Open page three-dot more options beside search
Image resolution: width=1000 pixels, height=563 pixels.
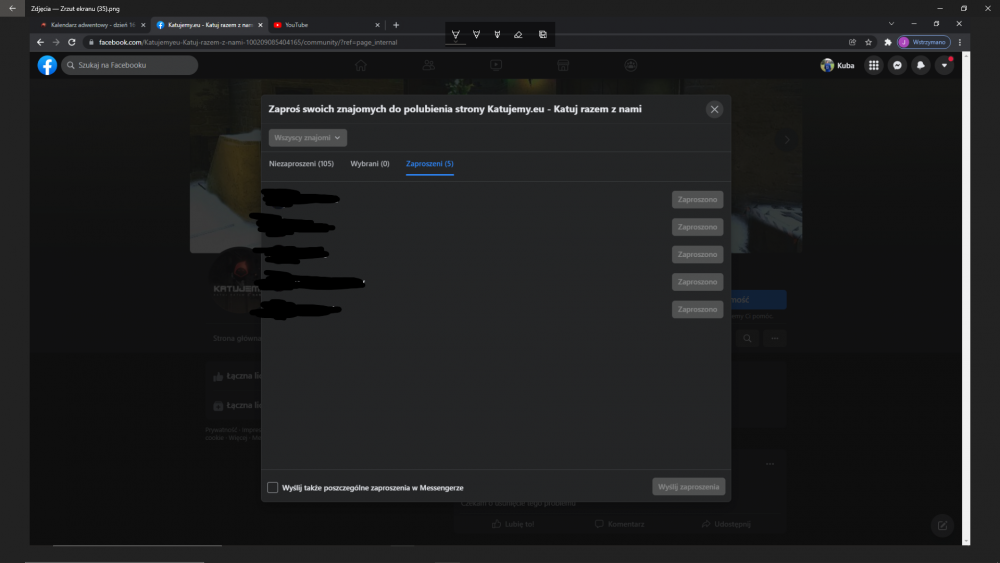(x=775, y=339)
